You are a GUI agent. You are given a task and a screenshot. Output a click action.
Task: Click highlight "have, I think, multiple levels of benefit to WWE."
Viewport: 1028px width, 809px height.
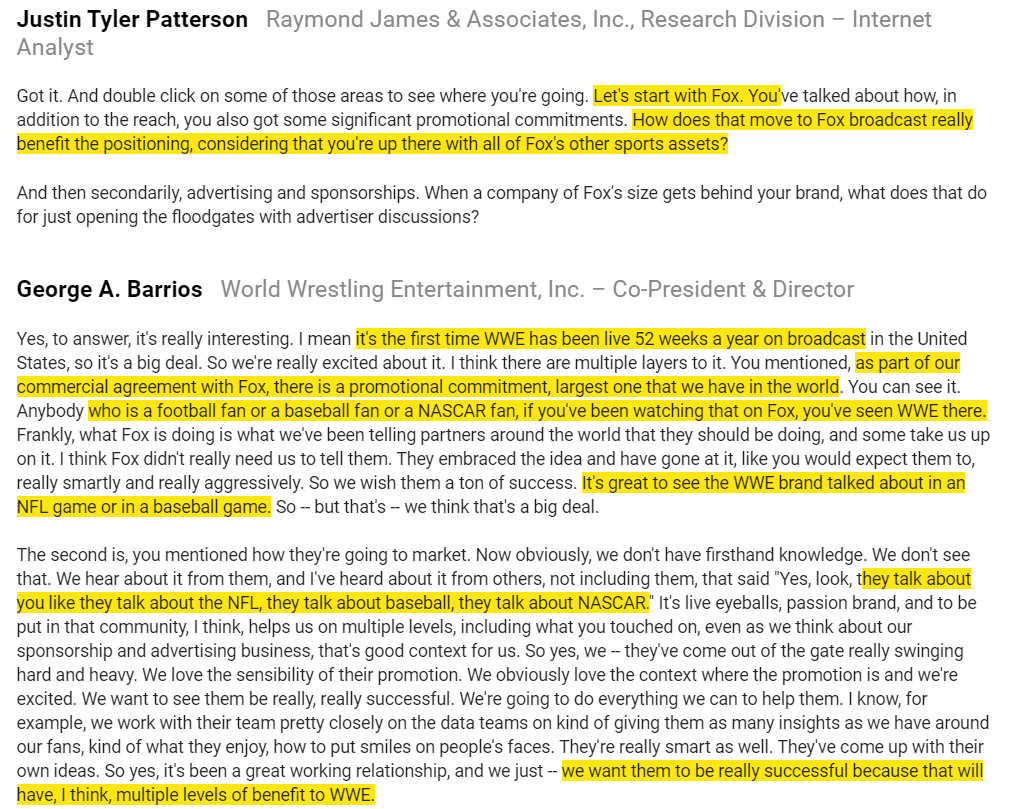pos(195,795)
